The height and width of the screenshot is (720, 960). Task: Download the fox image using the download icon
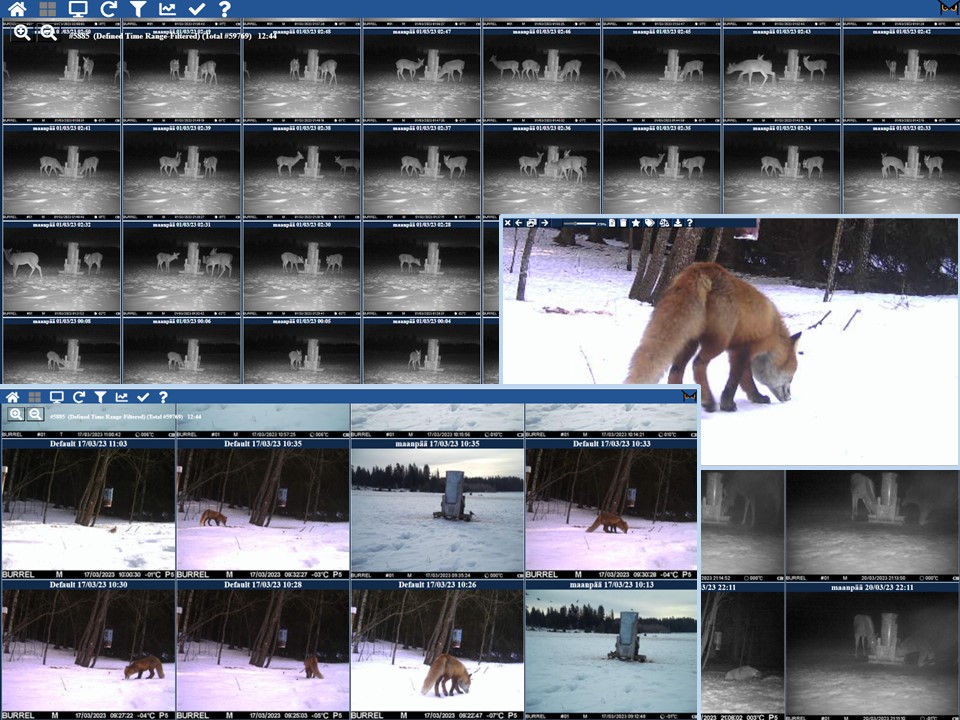677,223
